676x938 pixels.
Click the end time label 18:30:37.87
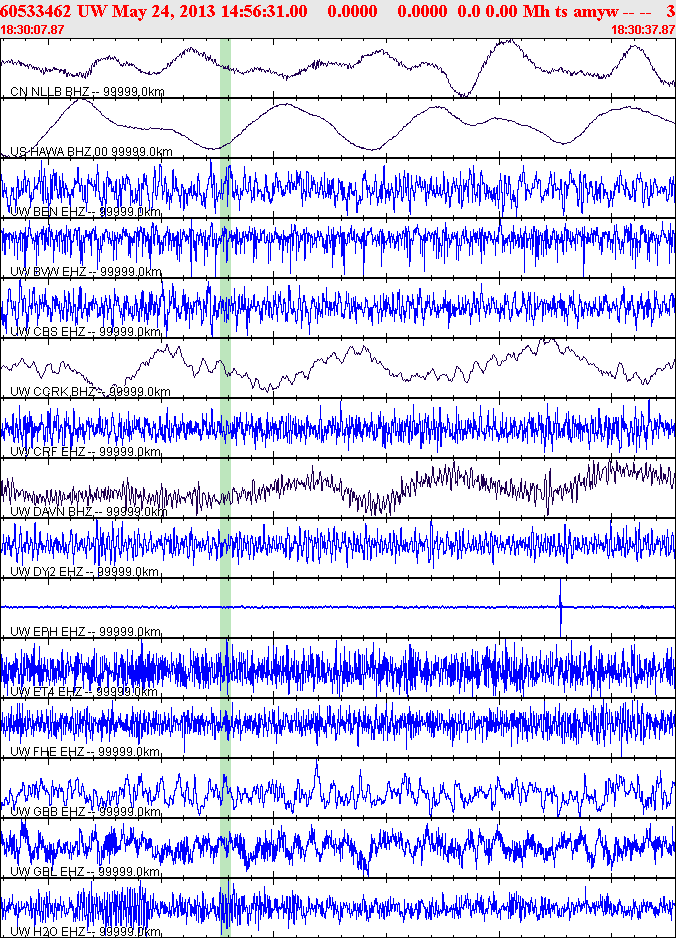[x=643, y=29]
